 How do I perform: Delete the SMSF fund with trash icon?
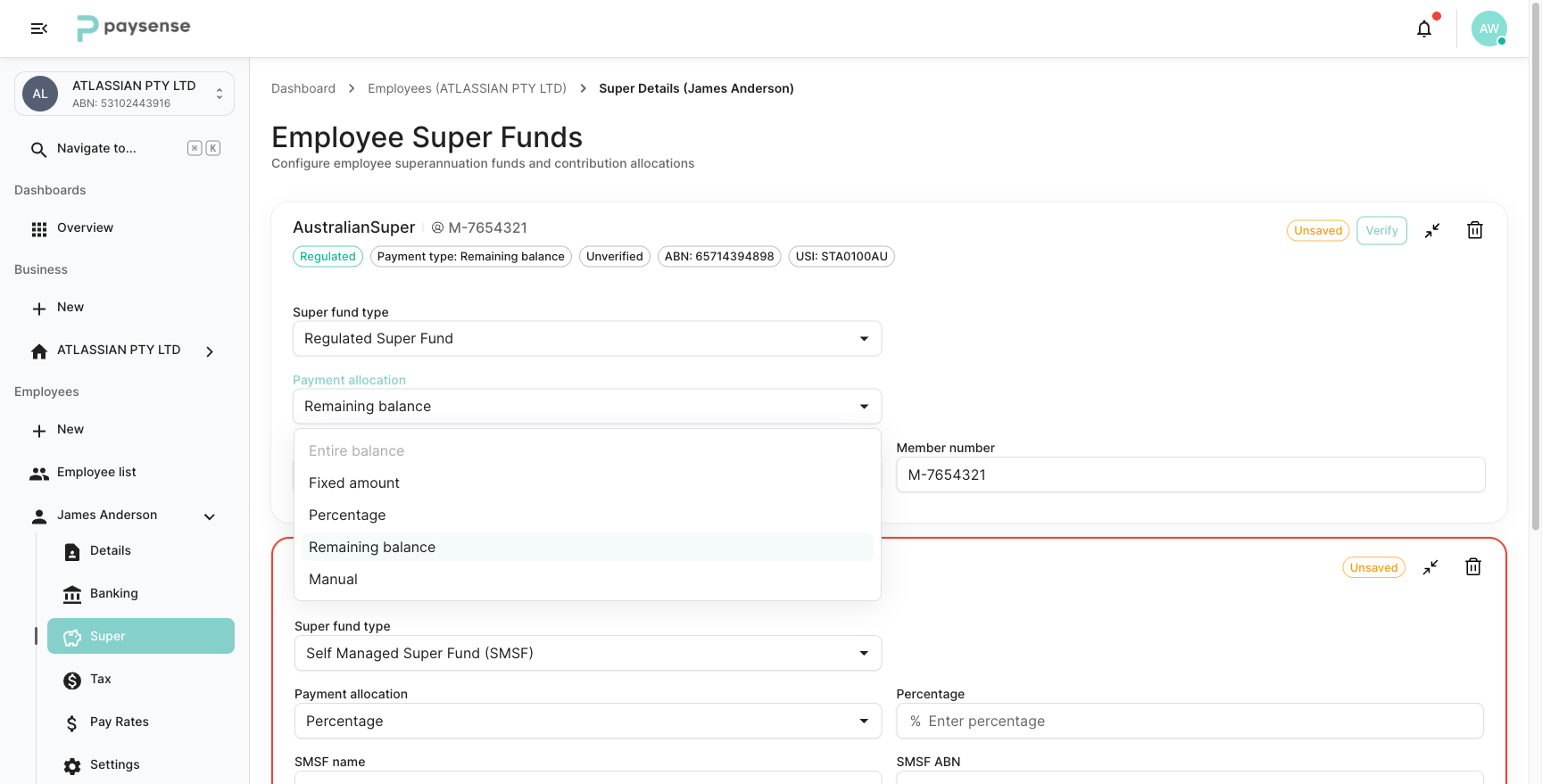tap(1473, 567)
